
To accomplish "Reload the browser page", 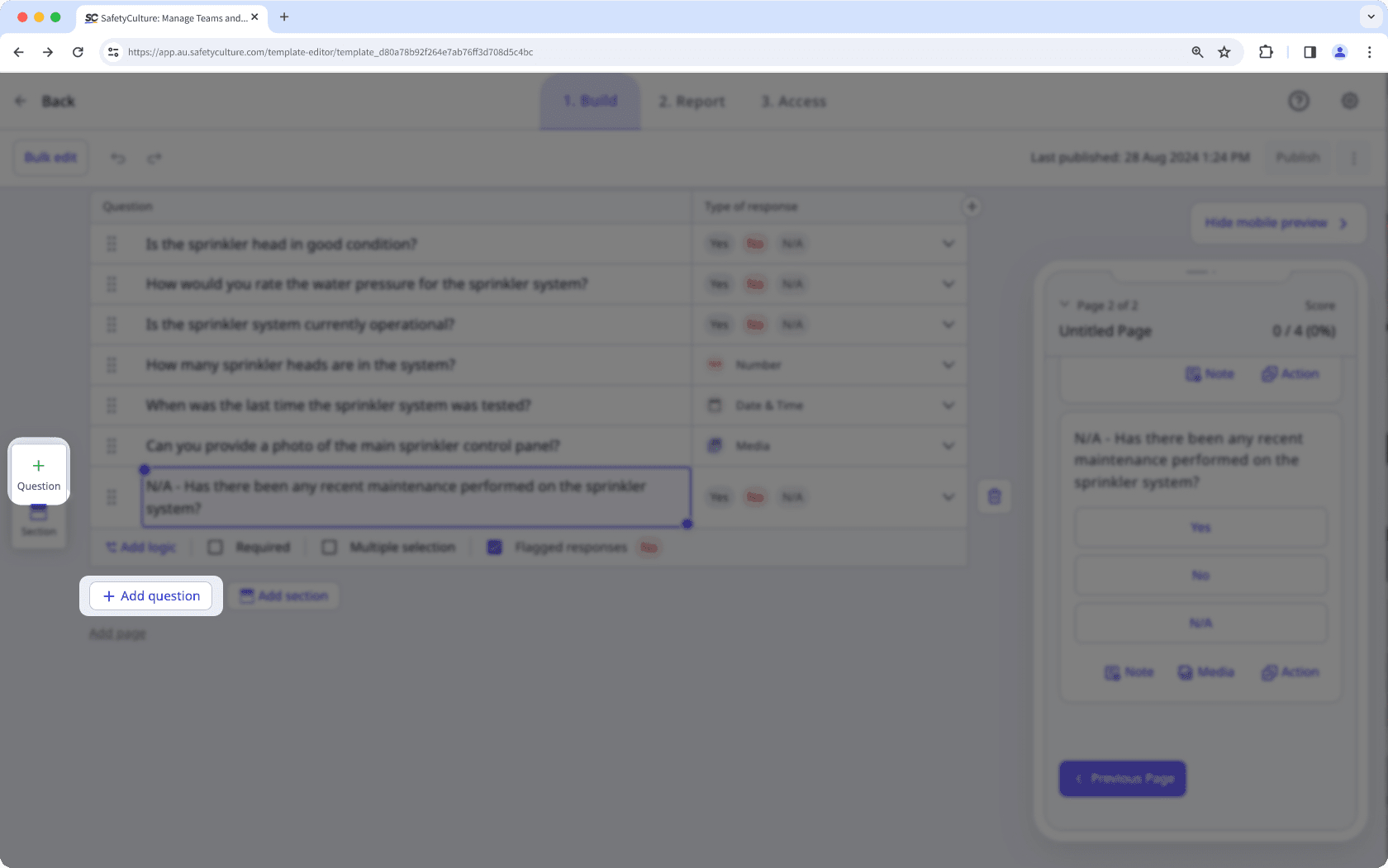I will tap(78, 52).
